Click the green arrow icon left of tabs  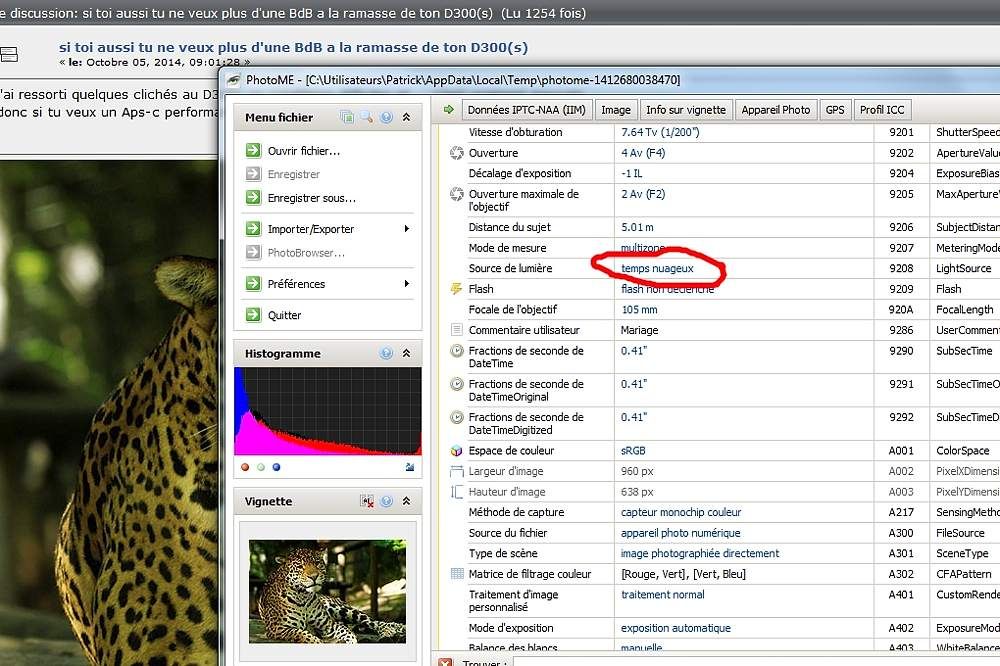click(449, 110)
